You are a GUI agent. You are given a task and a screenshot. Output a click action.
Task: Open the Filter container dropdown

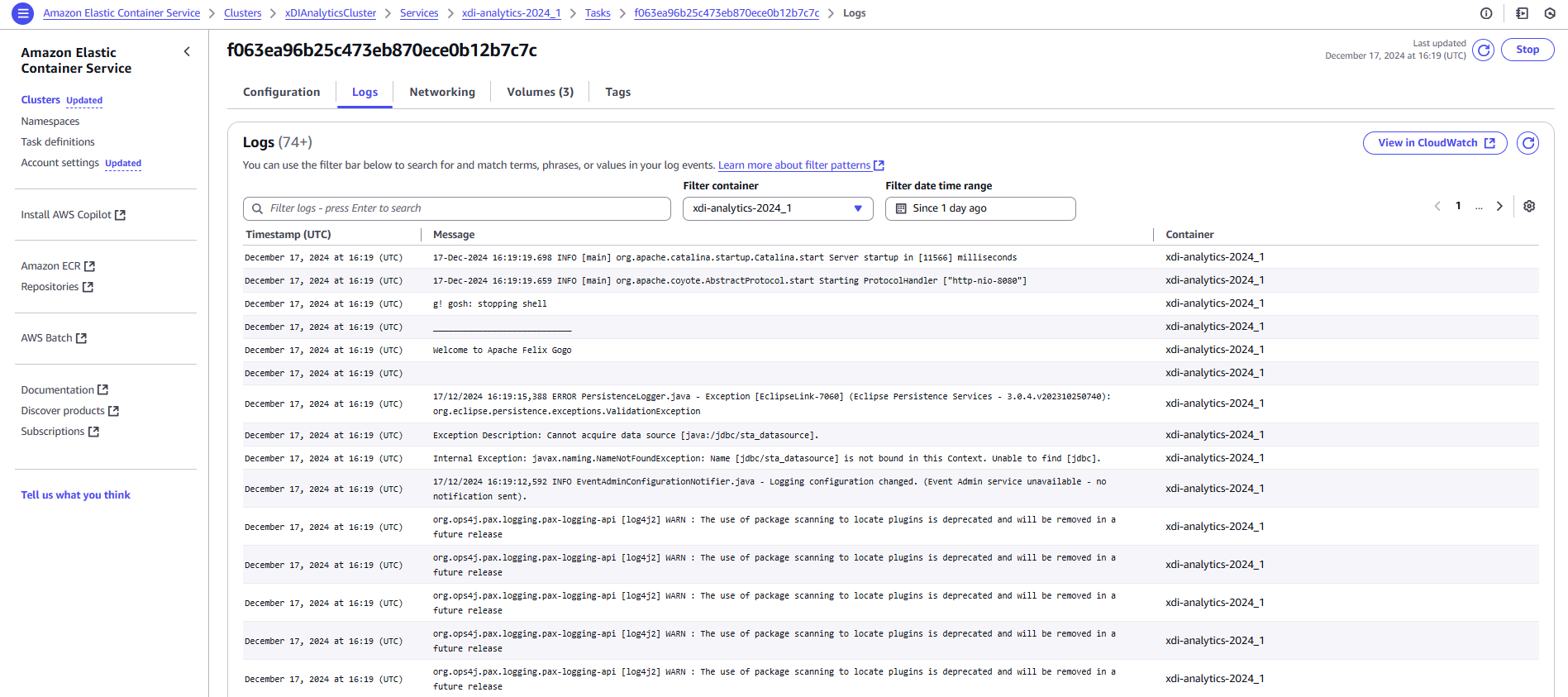click(x=778, y=208)
